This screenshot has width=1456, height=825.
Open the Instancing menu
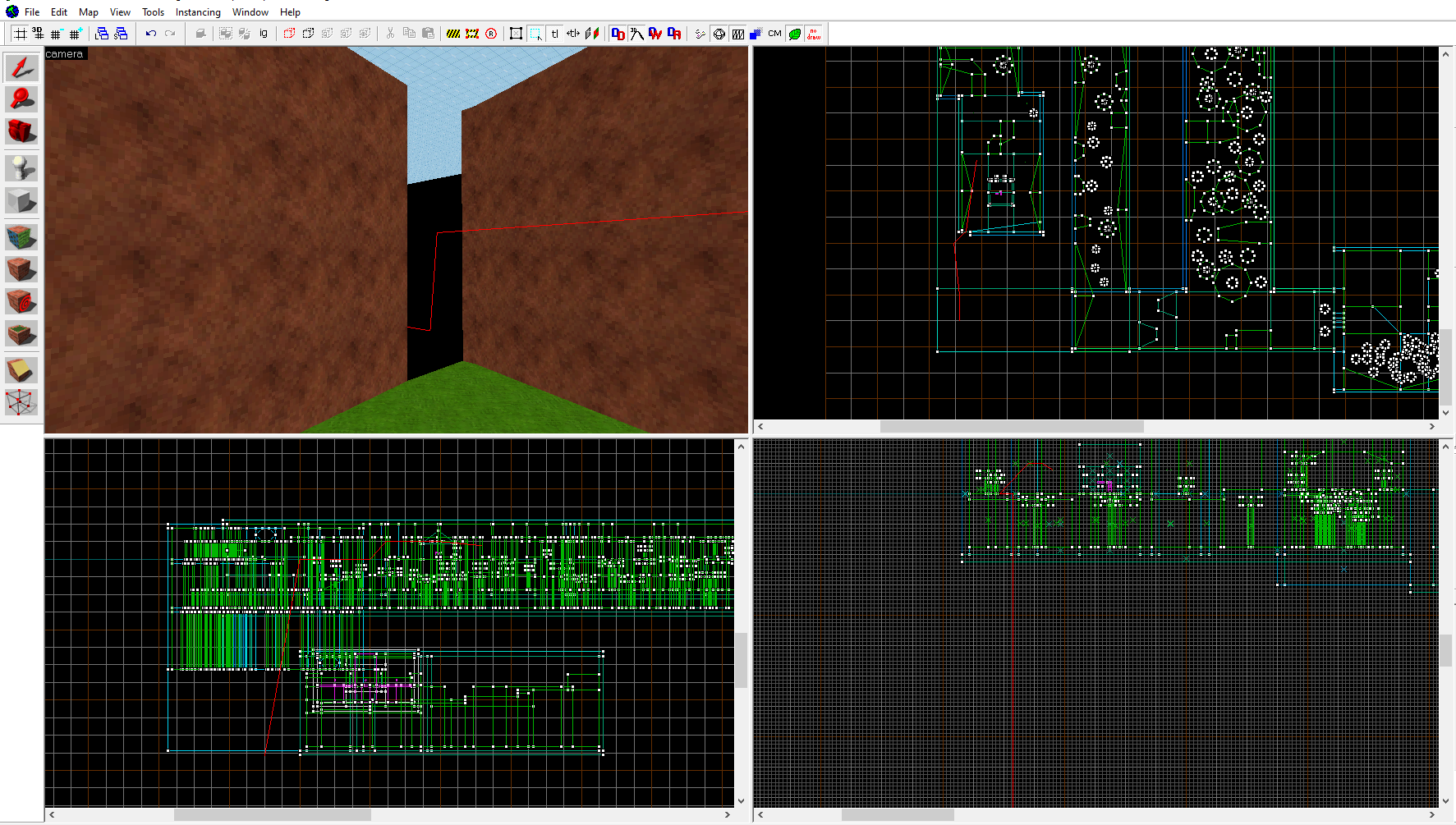point(198,12)
